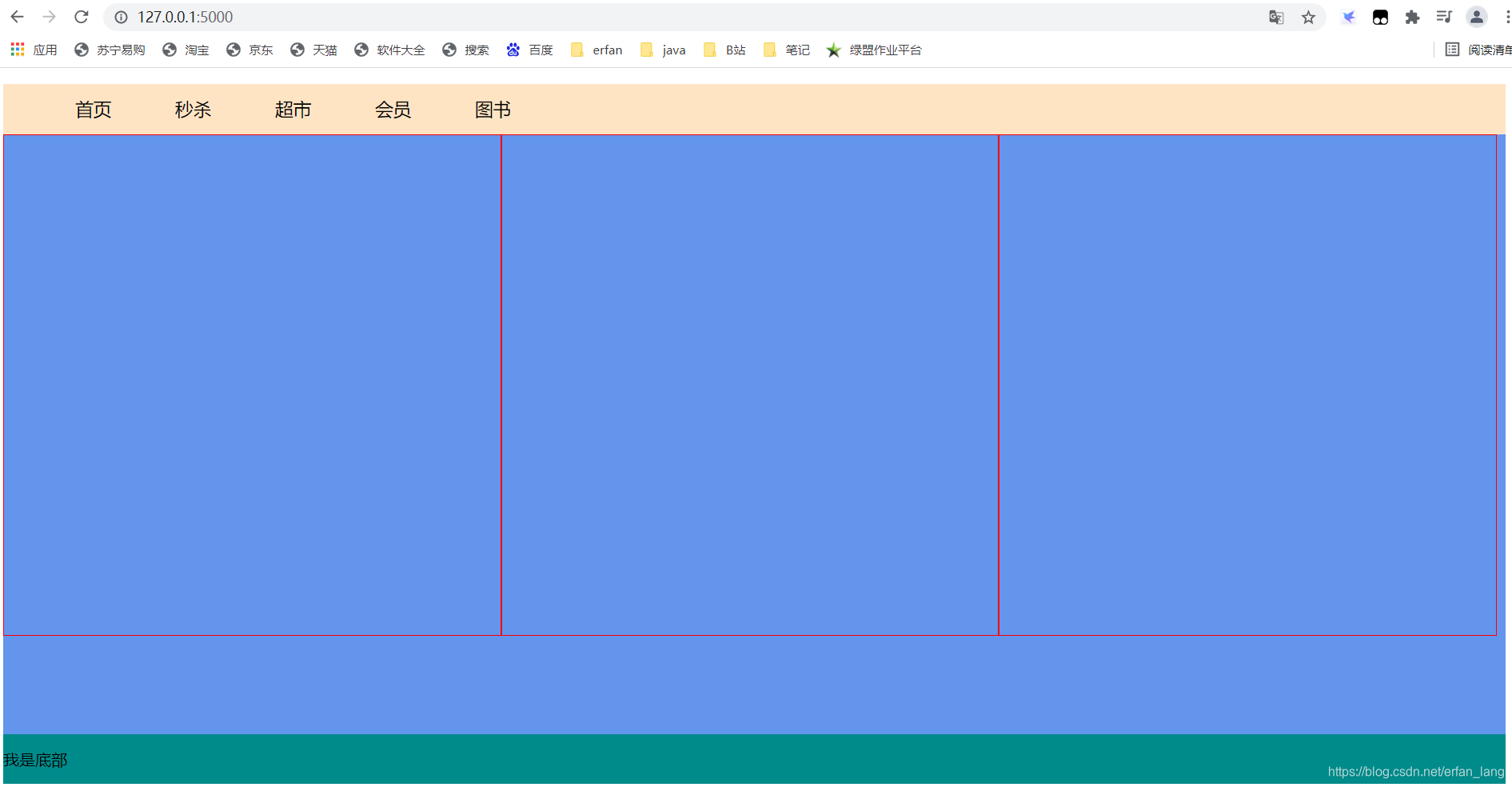This screenshot has height=787, width=1512.
Task: Click the site info icon in address bar
Action: pyautogui.click(x=121, y=17)
